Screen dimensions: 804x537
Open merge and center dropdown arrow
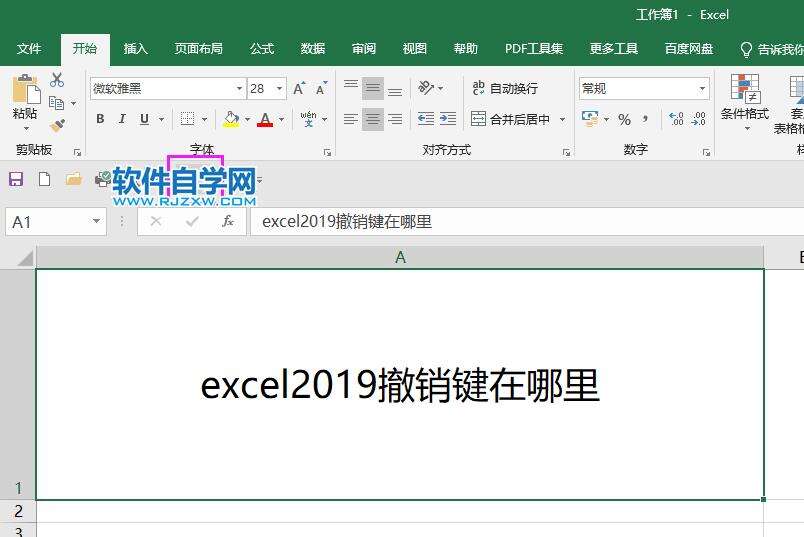[562, 120]
